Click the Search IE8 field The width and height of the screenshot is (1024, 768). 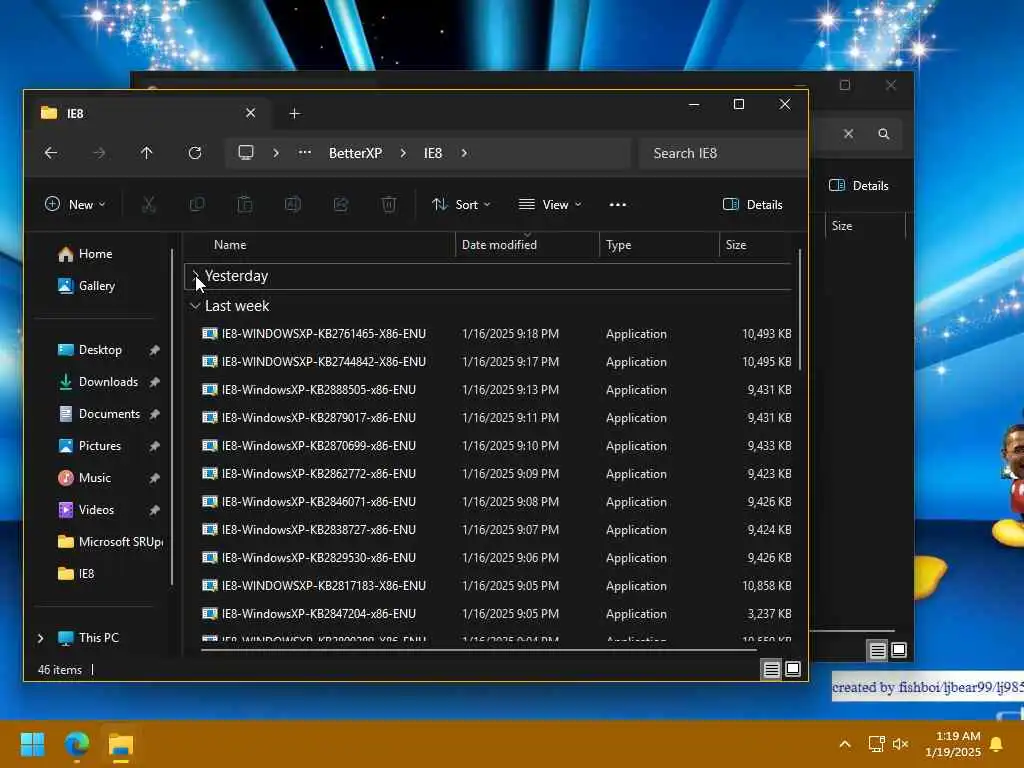pyautogui.click(x=723, y=153)
